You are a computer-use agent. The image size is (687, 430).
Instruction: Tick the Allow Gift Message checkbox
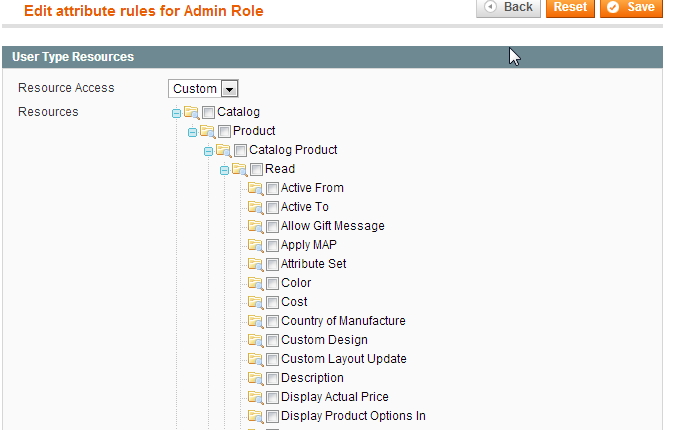coord(272,227)
